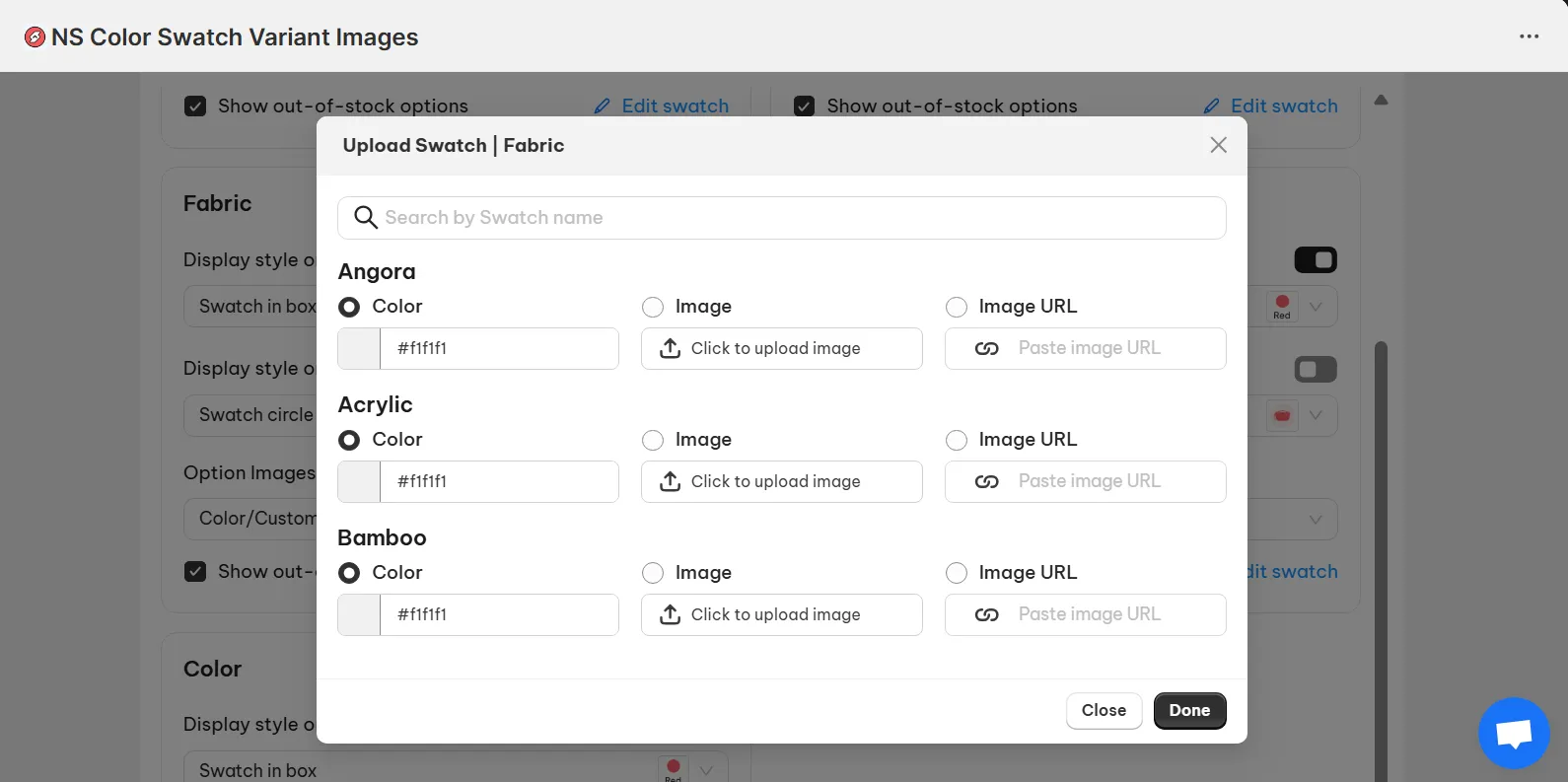Click red circle swatch preview thumbnail
The height and width of the screenshot is (782, 1568).
coord(1282,415)
